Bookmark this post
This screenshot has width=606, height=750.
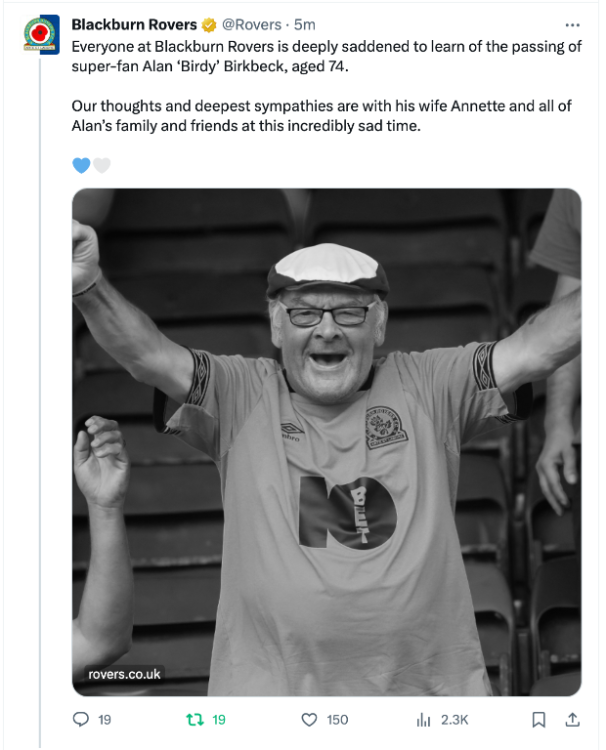coord(538,719)
